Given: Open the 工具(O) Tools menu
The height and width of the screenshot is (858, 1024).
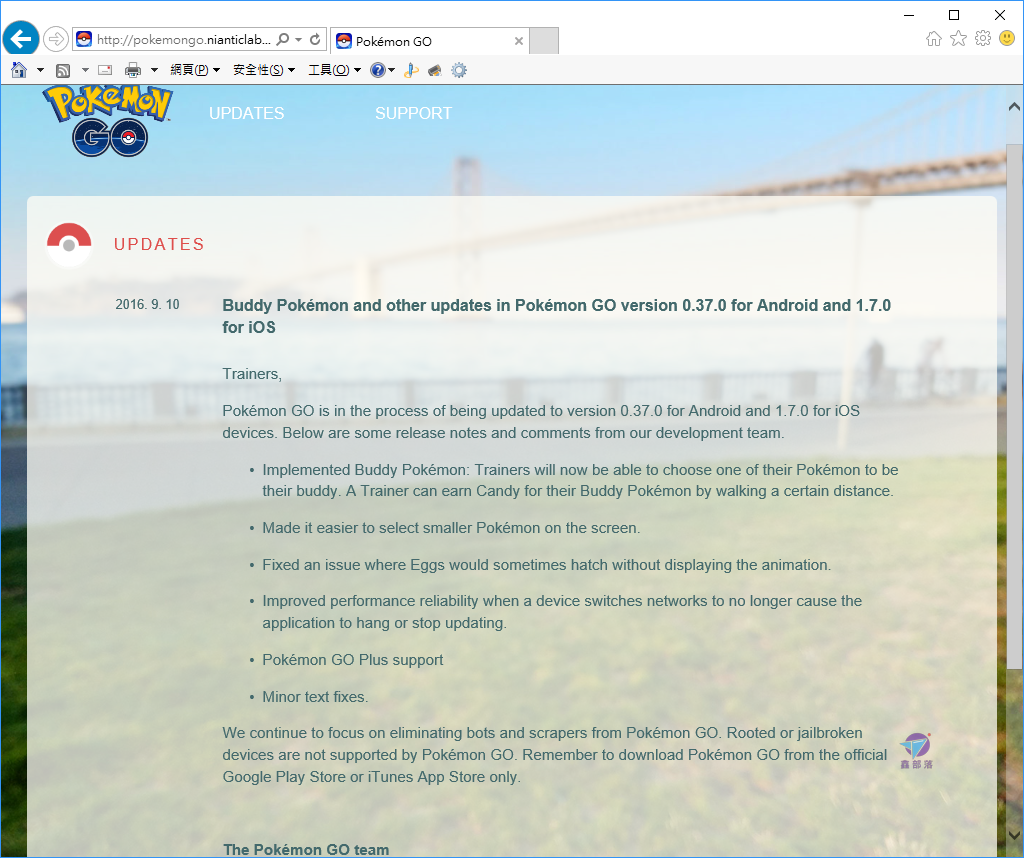Looking at the screenshot, I should pyautogui.click(x=334, y=70).
